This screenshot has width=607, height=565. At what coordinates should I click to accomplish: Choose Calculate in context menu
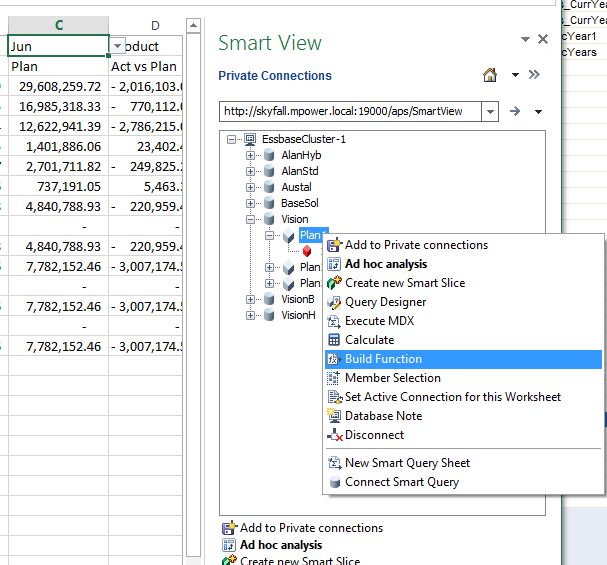pos(463,340)
